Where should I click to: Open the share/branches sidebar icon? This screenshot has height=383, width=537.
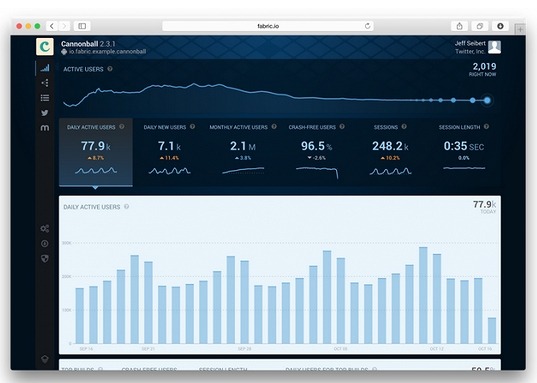(45, 83)
